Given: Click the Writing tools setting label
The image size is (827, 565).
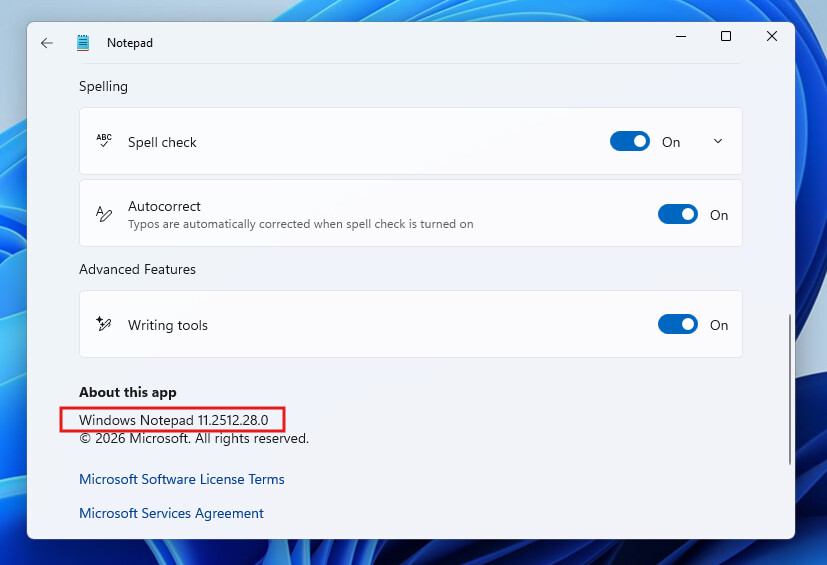Looking at the screenshot, I should tap(168, 325).
